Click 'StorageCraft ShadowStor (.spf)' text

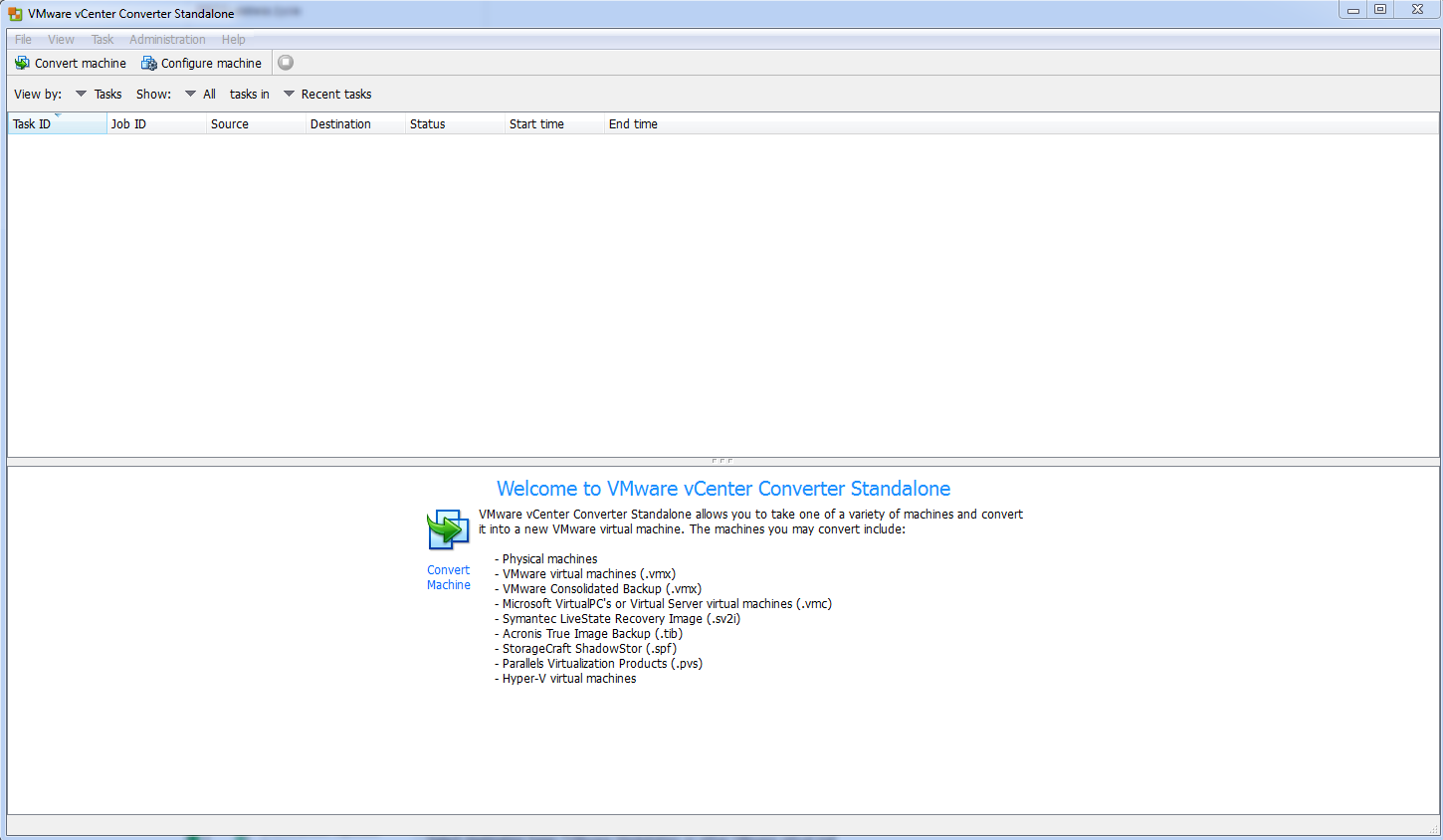(589, 649)
